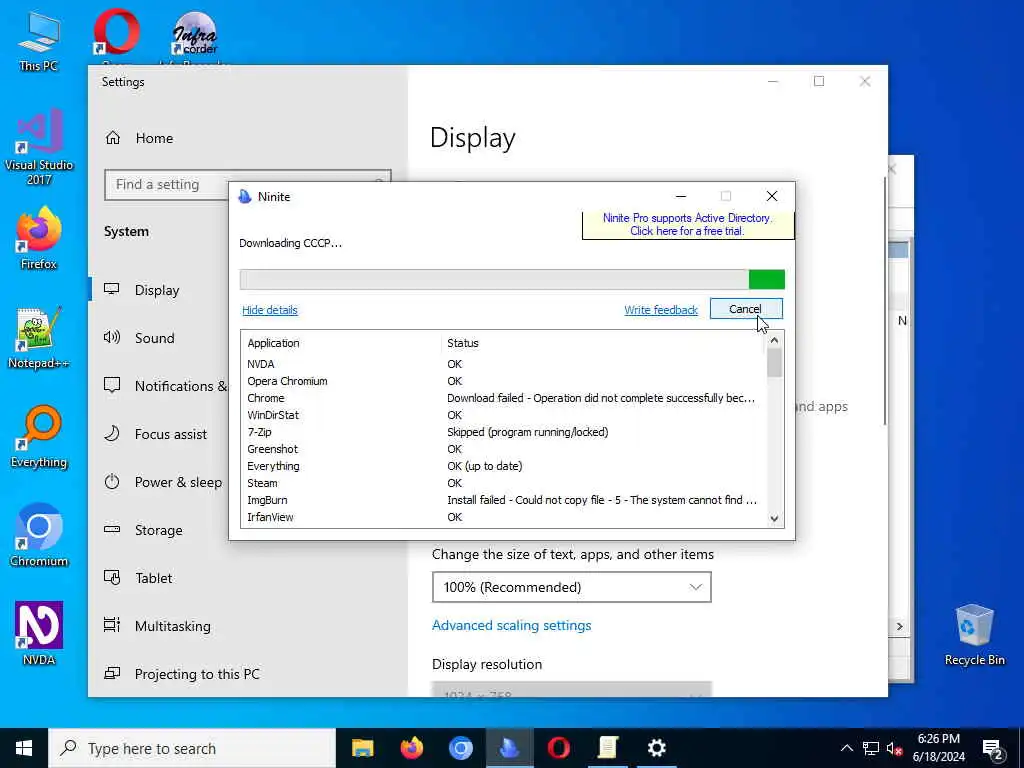1024x768 pixels.
Task: Click the taskbar search box
Action: (x=192, y=748)
